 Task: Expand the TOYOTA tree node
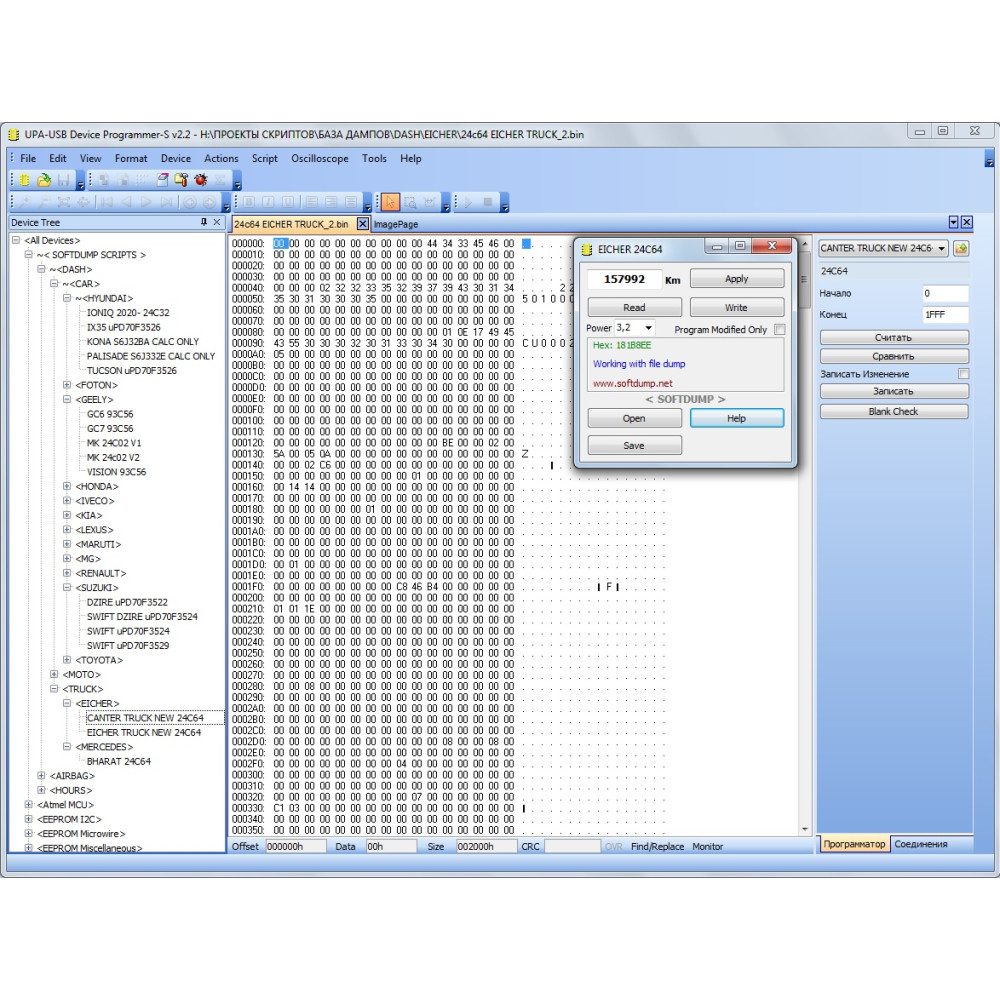[67, 659]
